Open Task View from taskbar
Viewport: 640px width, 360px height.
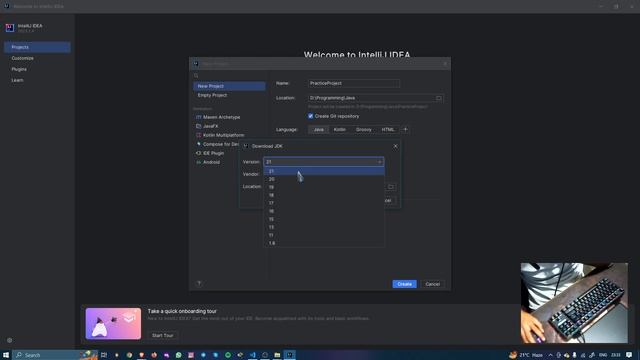104,355
